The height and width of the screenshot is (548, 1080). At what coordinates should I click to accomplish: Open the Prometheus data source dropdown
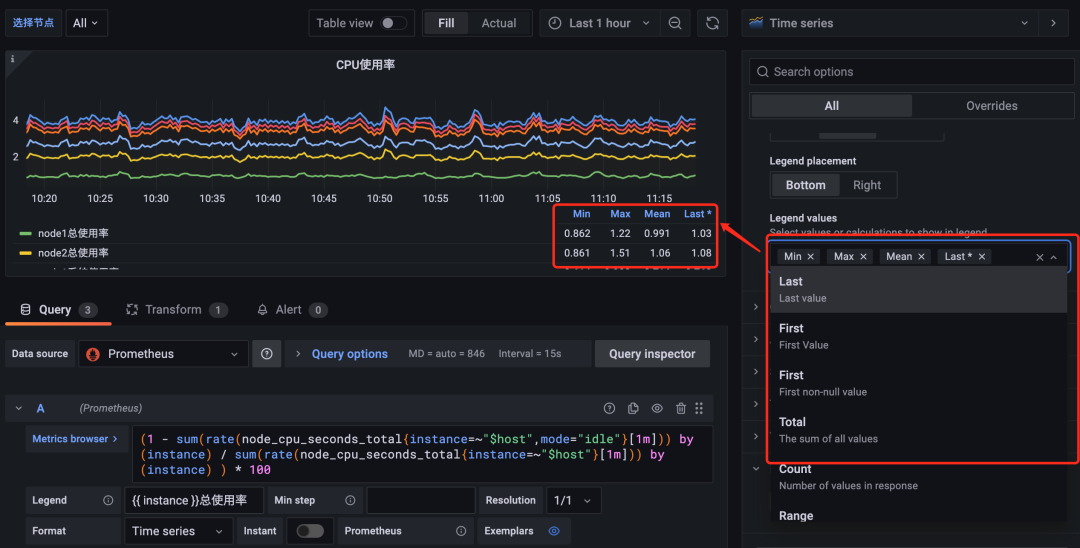[x=163, y=354]
